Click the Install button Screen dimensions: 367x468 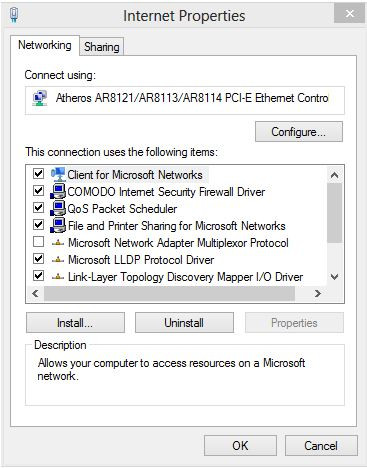(75, 323)
